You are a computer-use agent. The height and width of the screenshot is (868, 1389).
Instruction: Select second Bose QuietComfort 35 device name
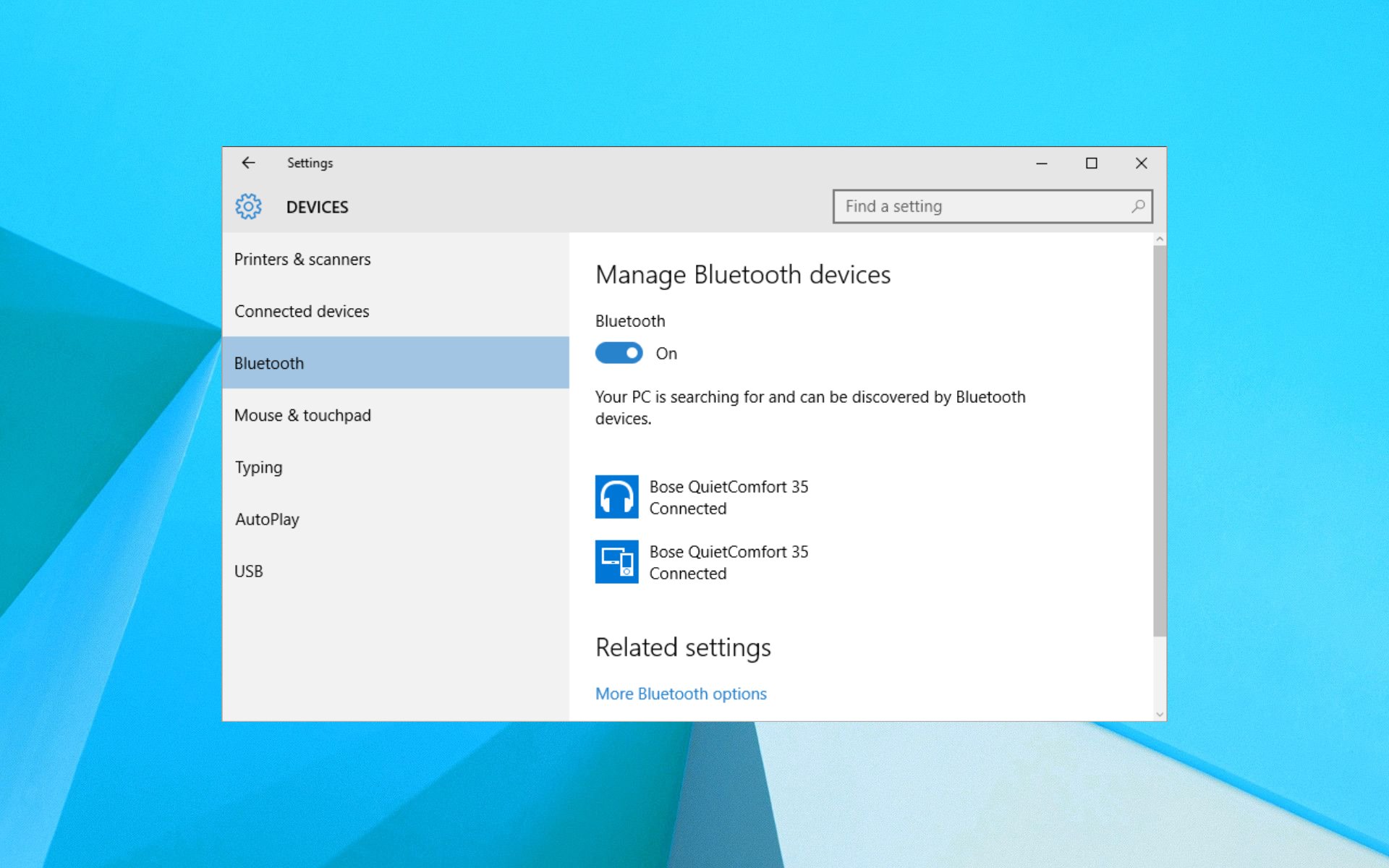[x=729, y=552]
